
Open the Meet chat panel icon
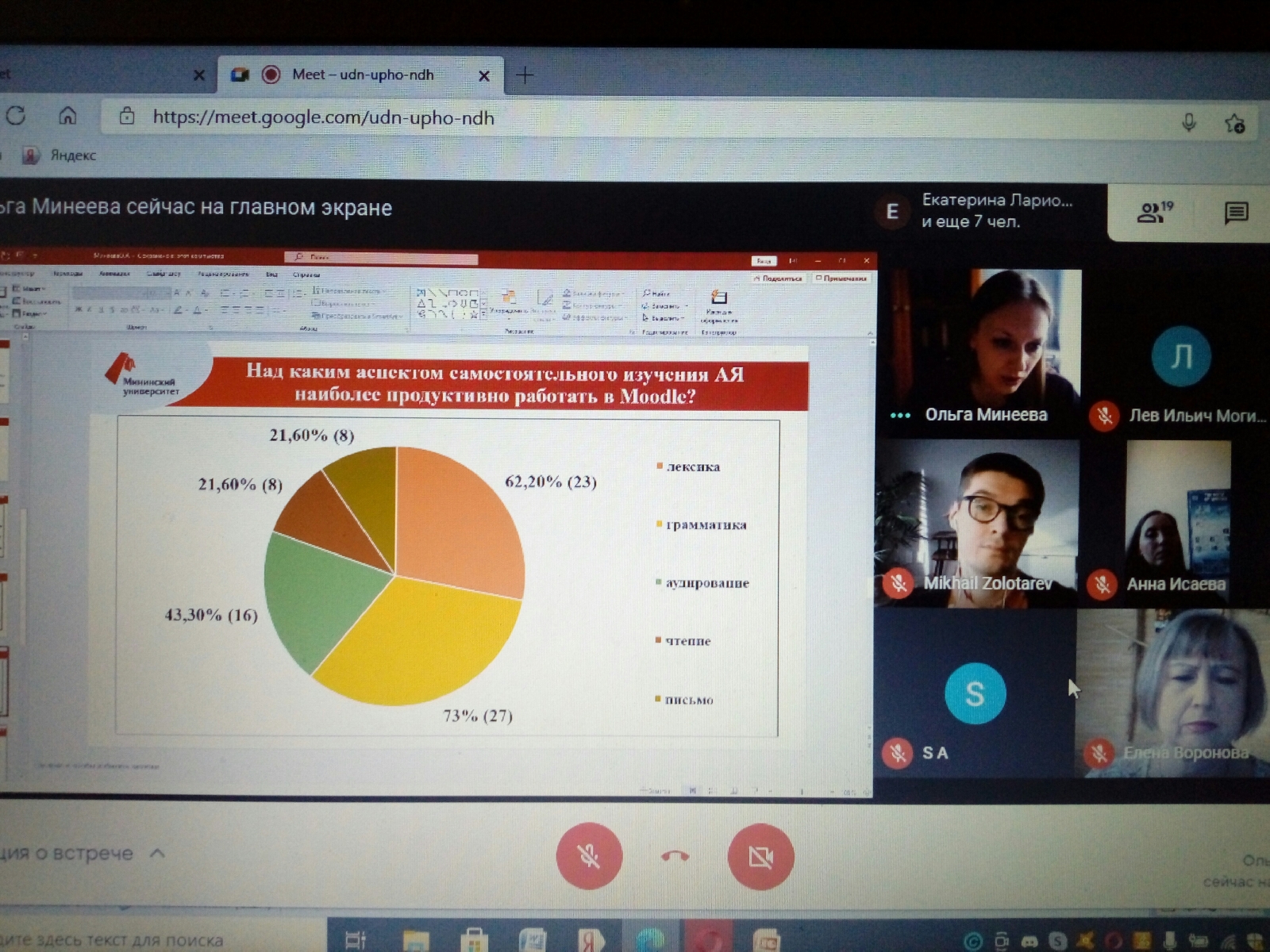(1236, 213)
